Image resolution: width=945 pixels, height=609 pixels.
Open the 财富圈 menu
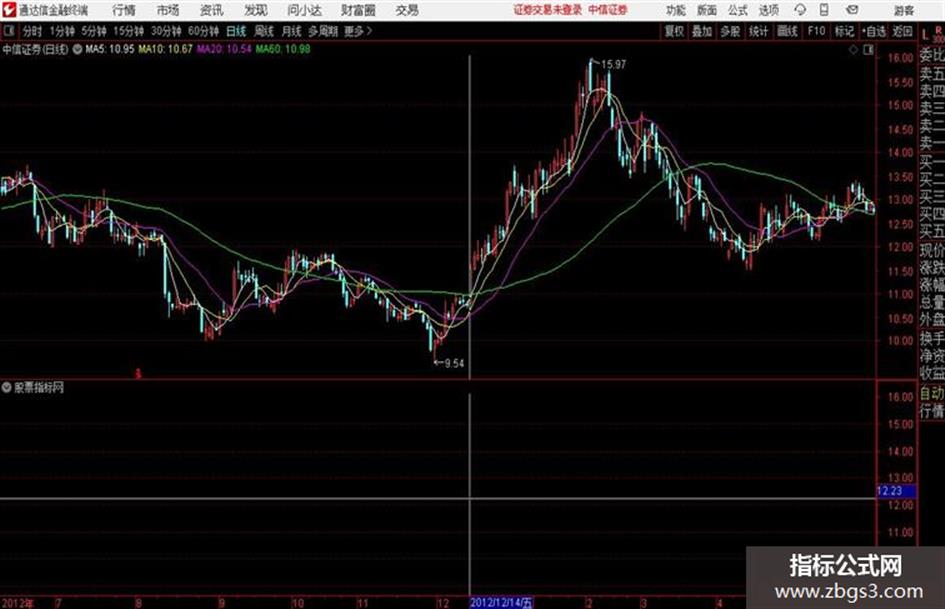coord(358,10)
